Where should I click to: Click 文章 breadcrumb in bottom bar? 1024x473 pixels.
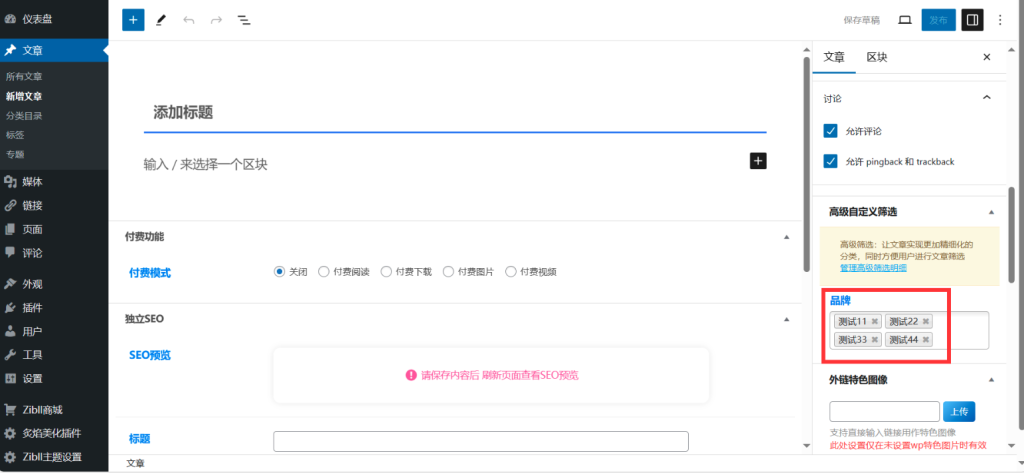[135, 463]
